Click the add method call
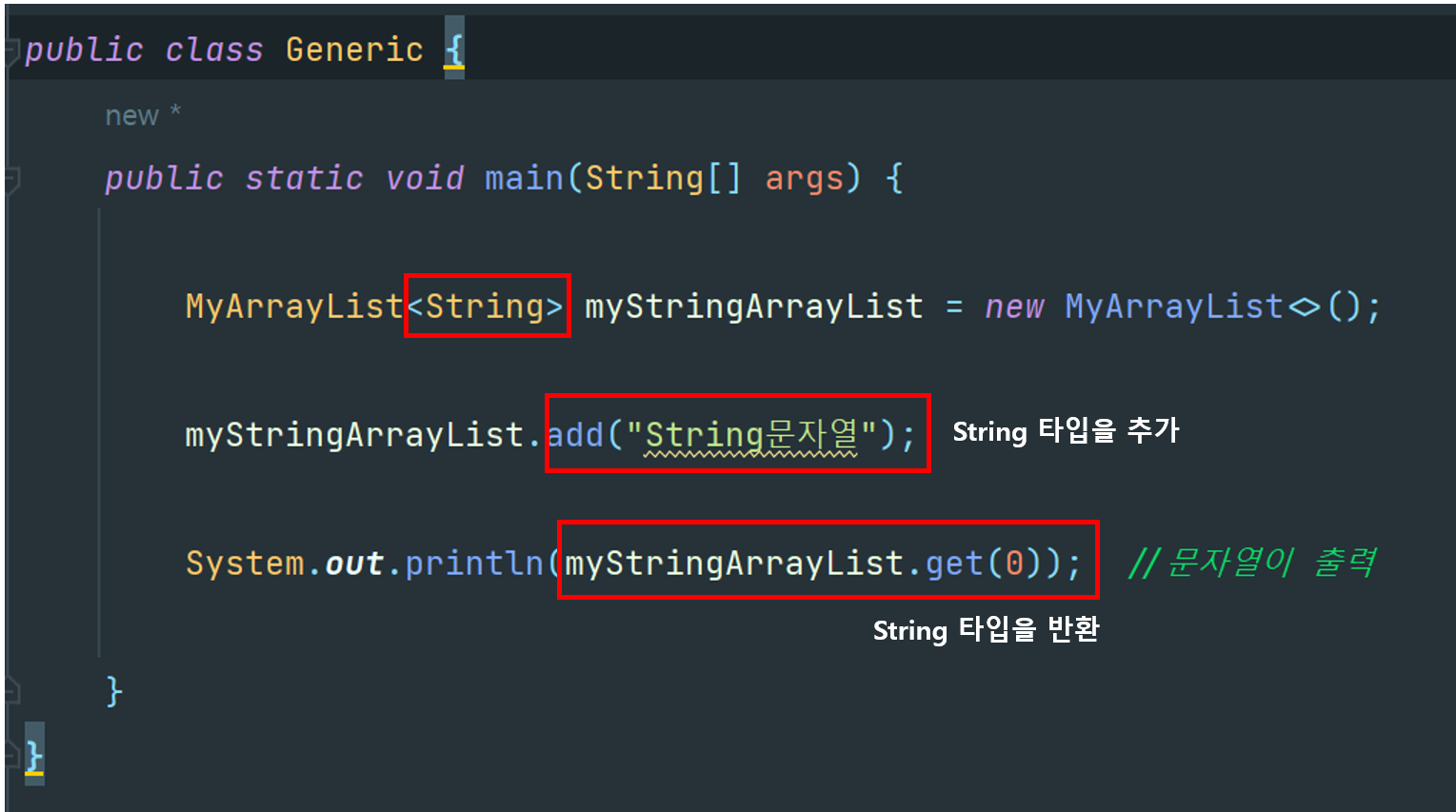 coord(576,434)
